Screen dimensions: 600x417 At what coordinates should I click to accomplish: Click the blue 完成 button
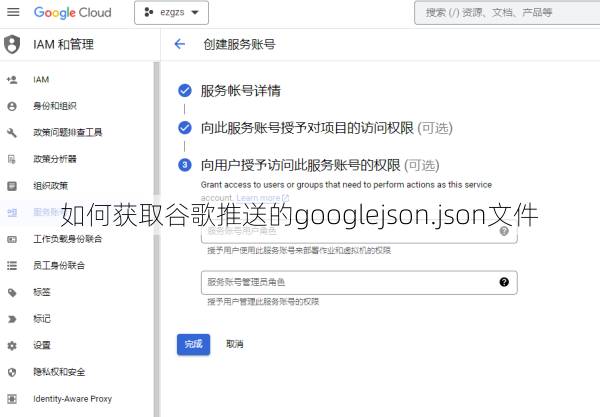[x=193, y=344]
